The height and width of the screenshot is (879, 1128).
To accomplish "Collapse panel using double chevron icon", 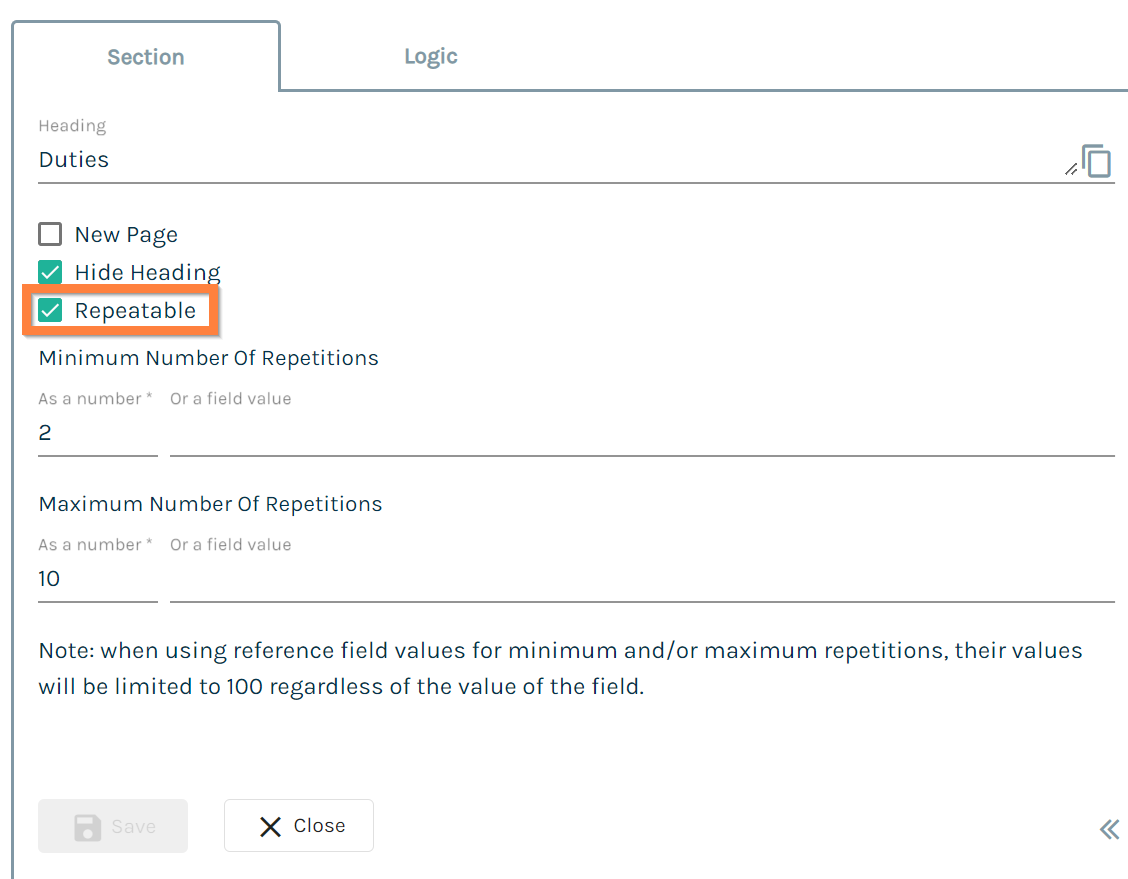I will pyautogui.click(x=1109, y=829).
